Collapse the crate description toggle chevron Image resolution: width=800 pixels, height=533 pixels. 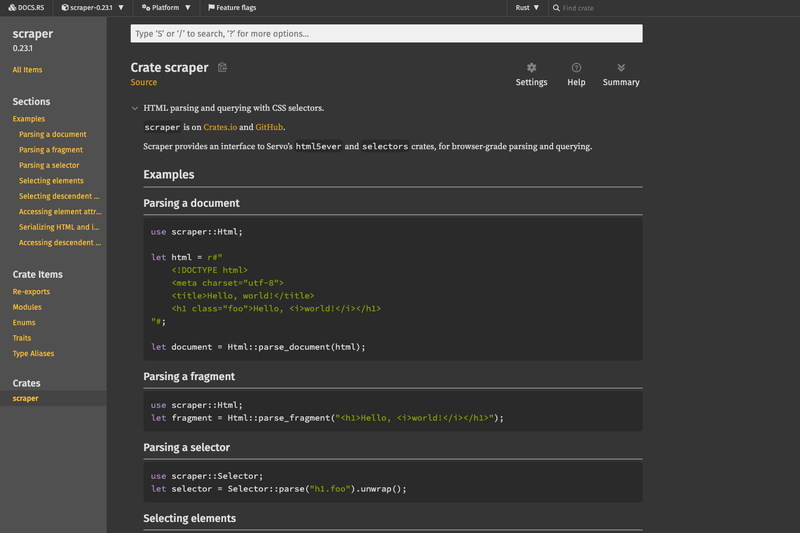(x=135, y=108)
